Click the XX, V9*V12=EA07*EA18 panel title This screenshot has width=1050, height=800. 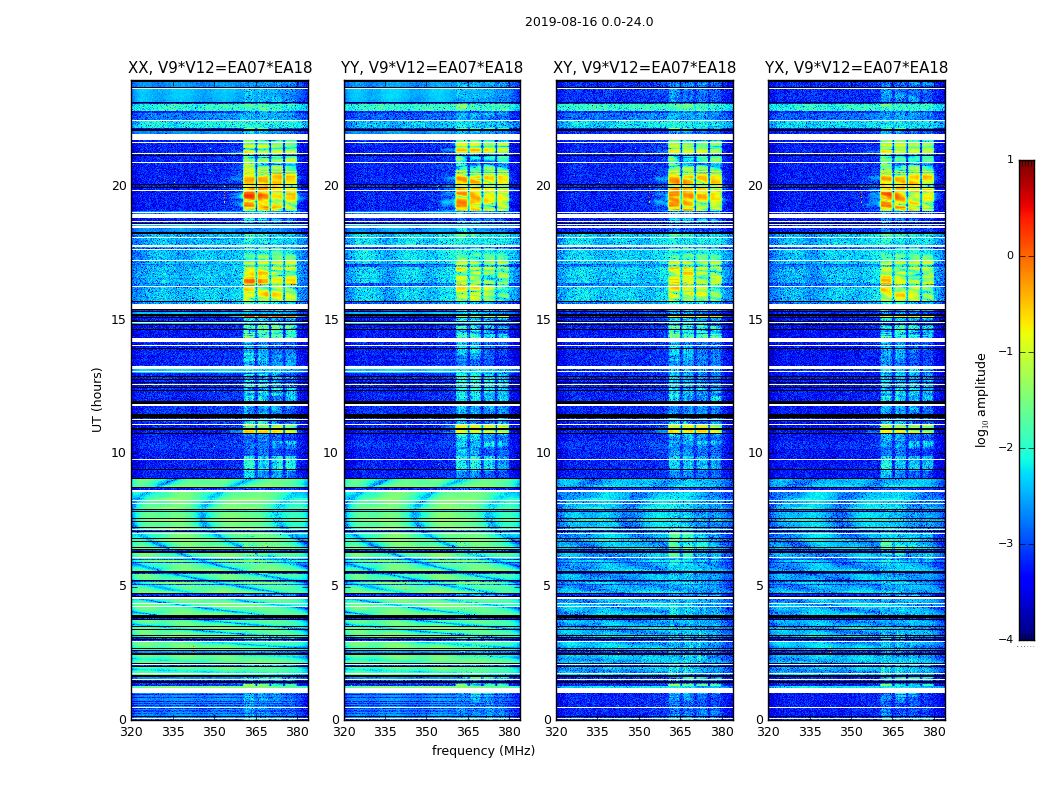pos(220,68)
